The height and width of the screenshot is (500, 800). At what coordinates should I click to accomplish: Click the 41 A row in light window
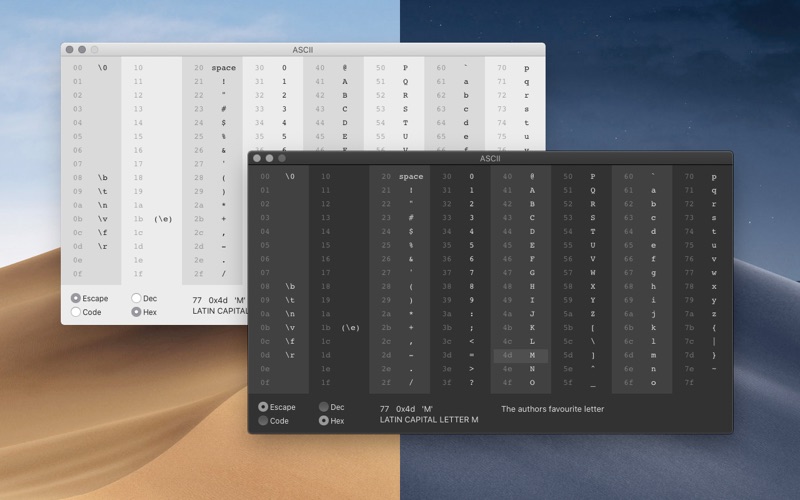[x=333, y=82]
